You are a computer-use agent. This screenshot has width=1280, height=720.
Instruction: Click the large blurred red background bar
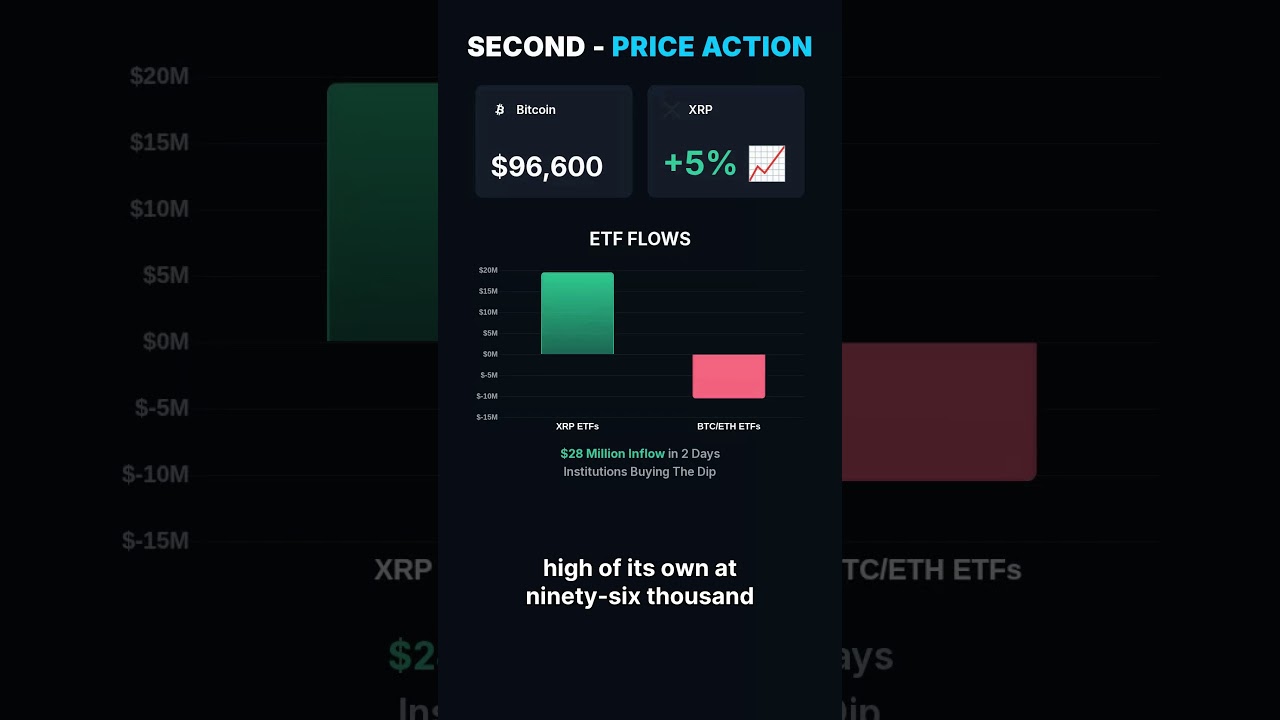pos(938,411)
